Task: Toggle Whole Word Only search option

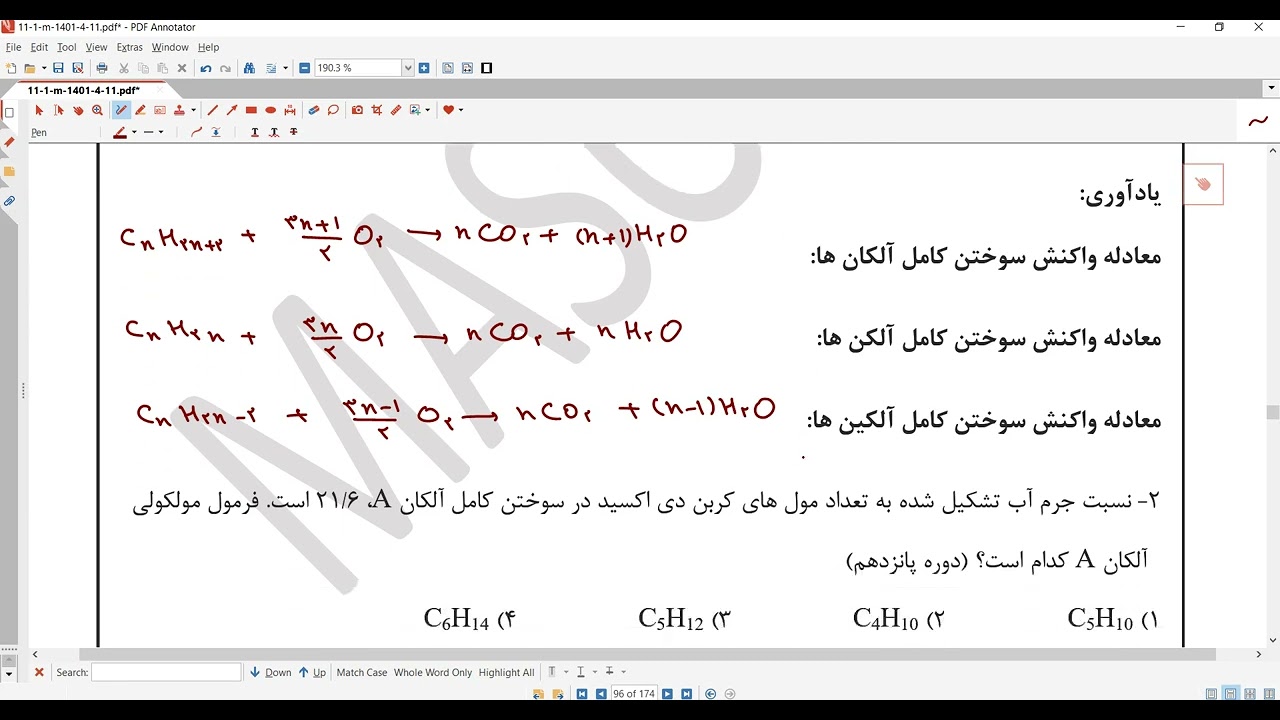Action: [433, 673]
